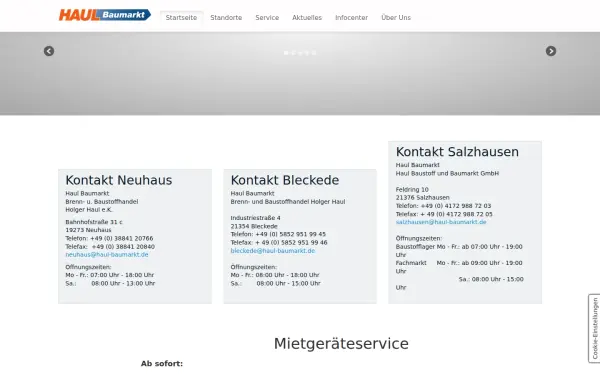Click the Kontakt Bleckede heading
600x375 pixels.
[285, 180]
